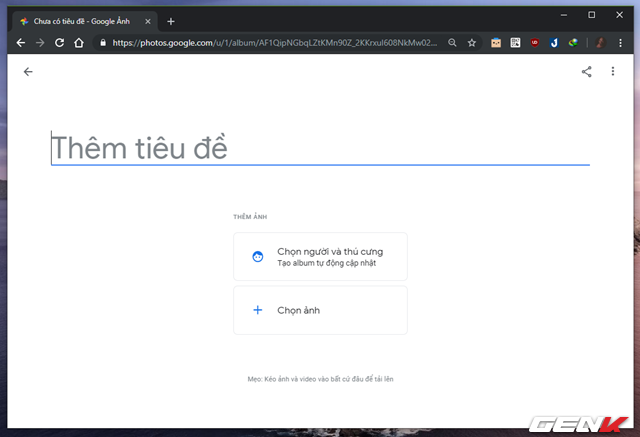
Task: Close the Google Ảnh browser tab
Action: [x=148, y=21]
